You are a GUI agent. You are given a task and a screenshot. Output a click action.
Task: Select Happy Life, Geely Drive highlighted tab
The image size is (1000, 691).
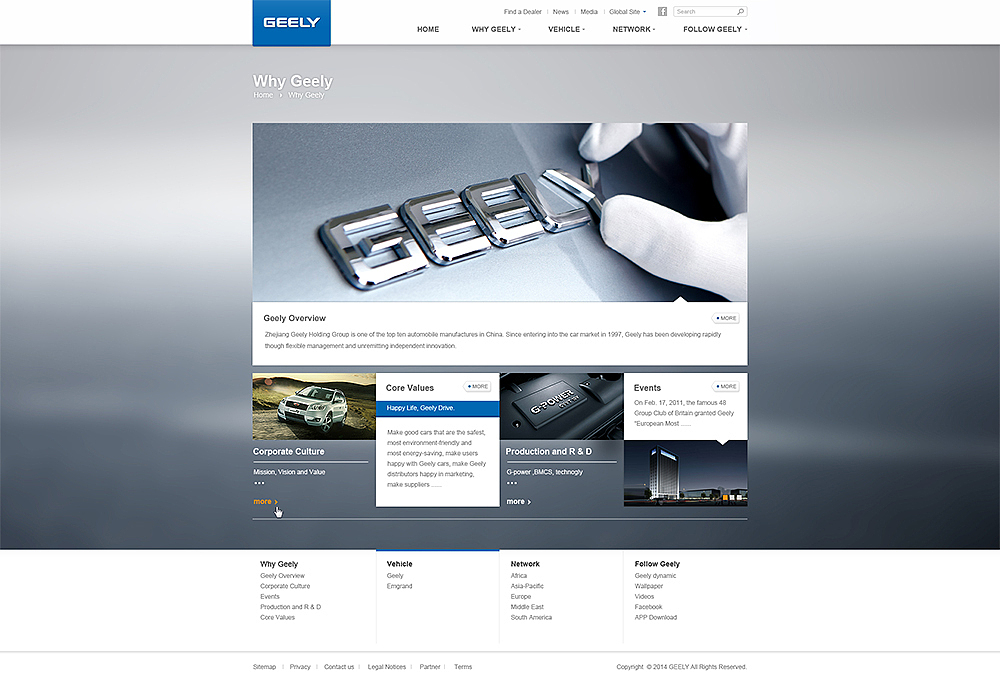tap(438, 408)
